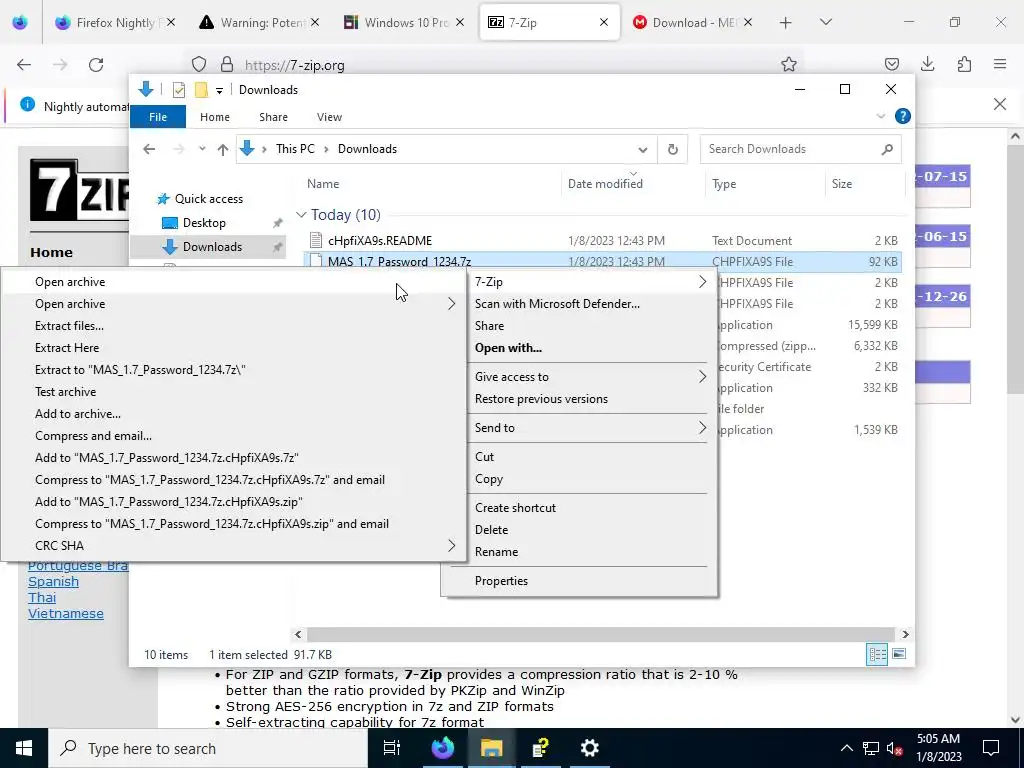Click the Thai language link

[42, 598]
